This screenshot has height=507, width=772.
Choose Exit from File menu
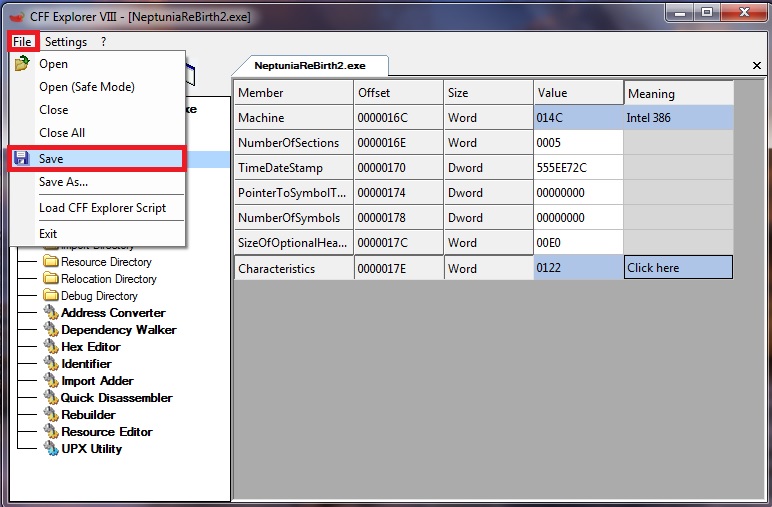point(97,233)
